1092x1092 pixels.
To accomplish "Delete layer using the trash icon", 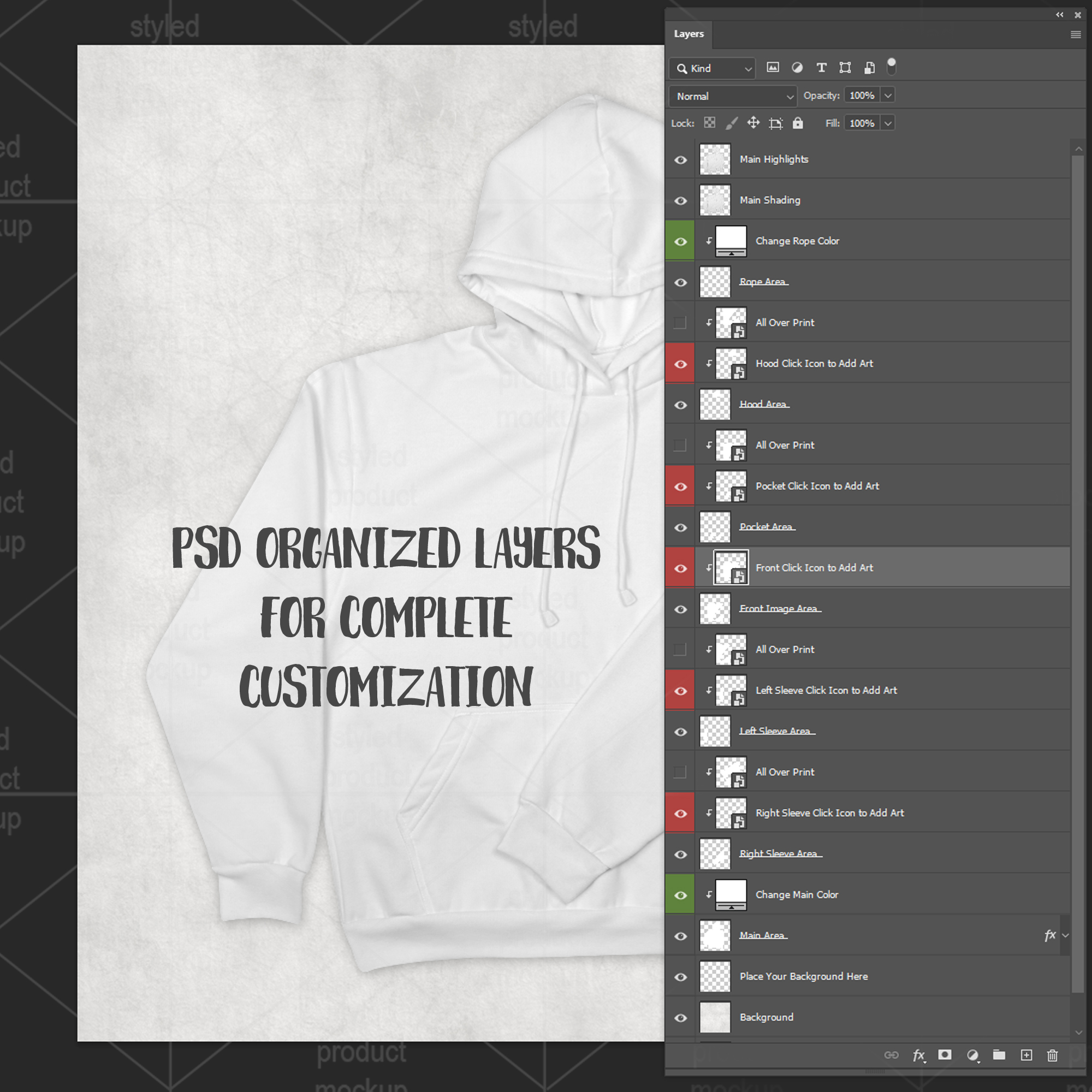I will tap(1052, 1055).
